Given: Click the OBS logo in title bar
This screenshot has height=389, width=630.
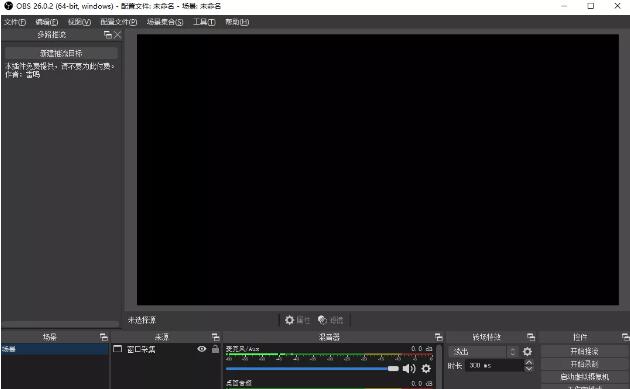Looking at the screenshot, I should [8, 6].
